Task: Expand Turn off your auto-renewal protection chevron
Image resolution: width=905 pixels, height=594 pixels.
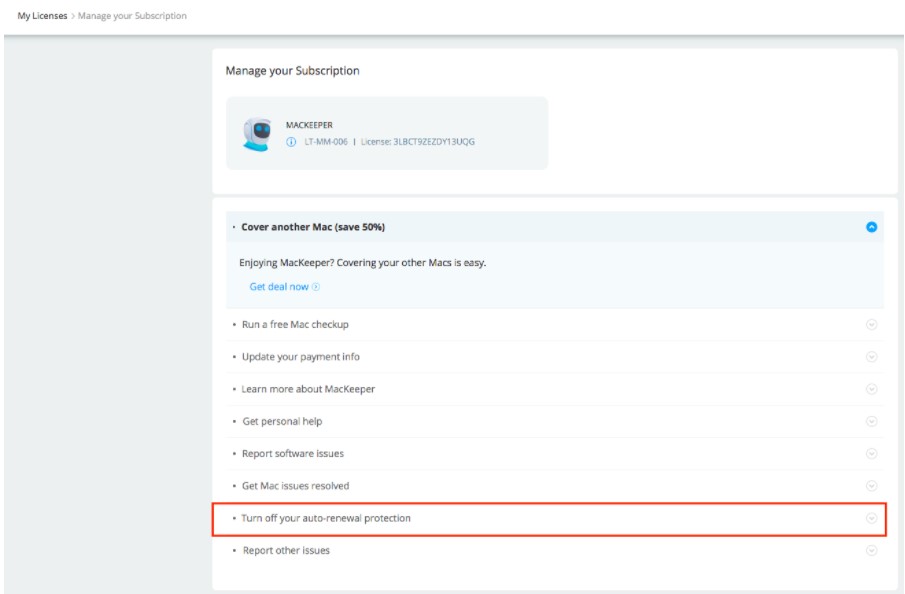Action: tap(872, 518)
